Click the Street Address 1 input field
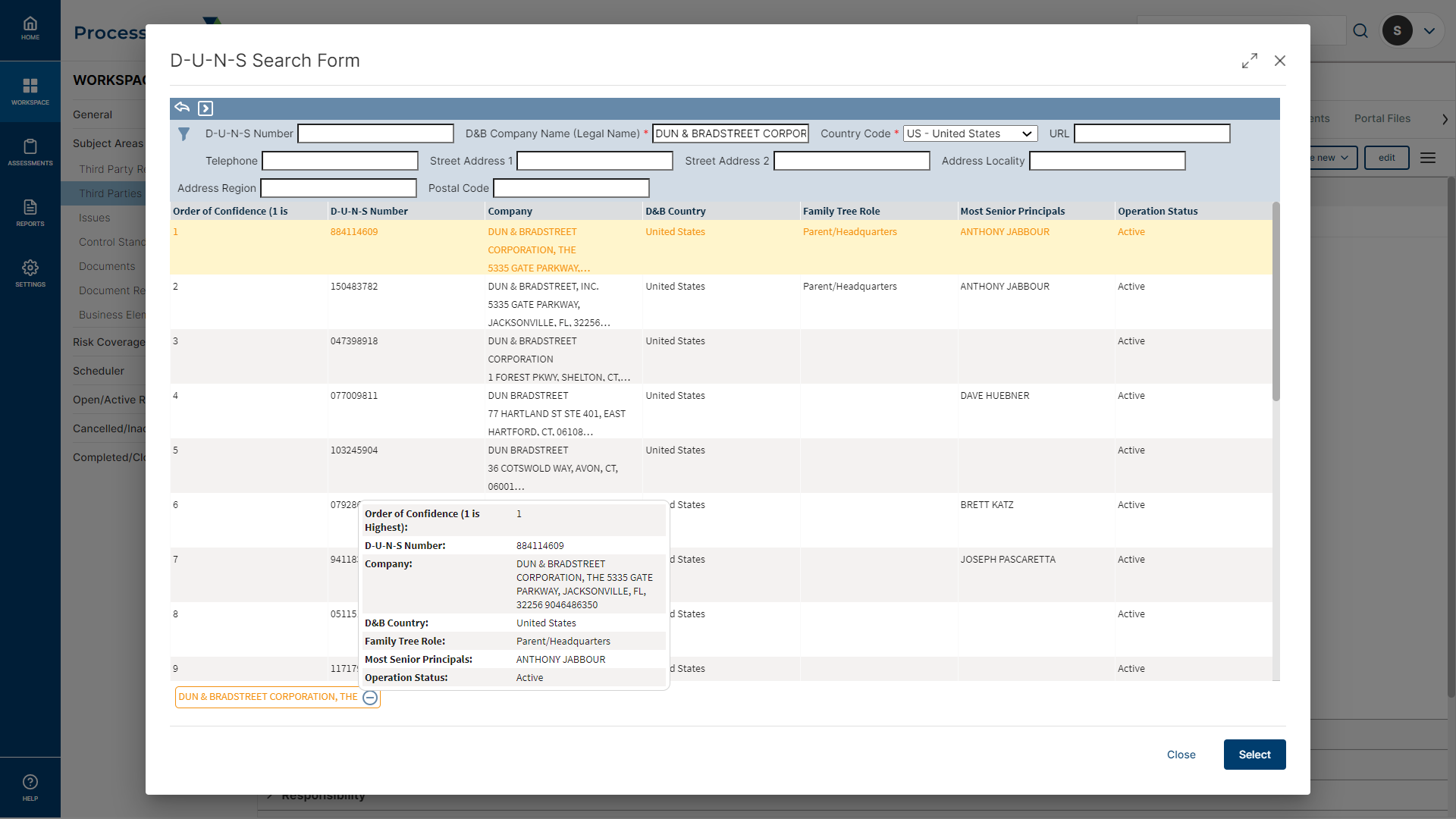Screen dimensions: 1456x819 click(x=595, y=161)
